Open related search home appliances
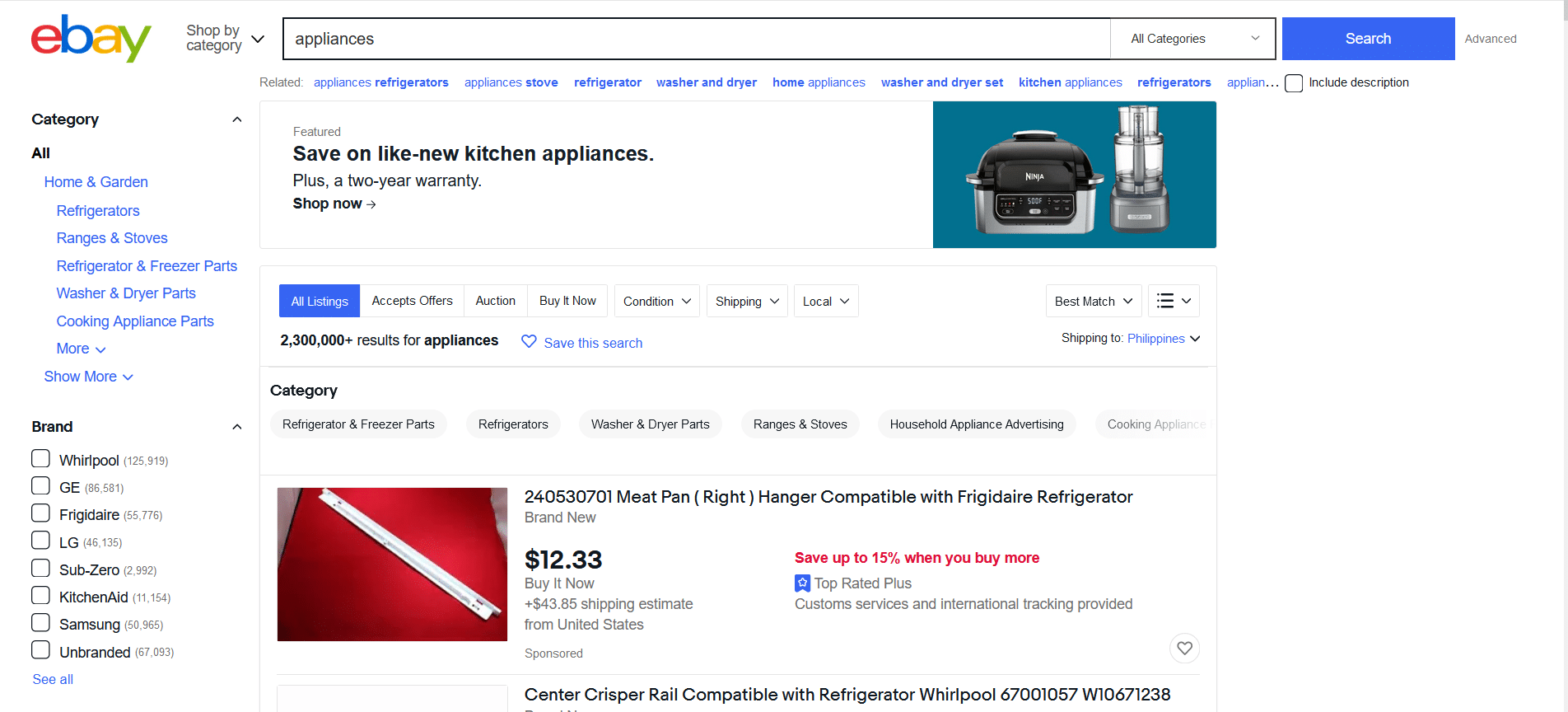The image size is (1568, 712). pos(819,82)
